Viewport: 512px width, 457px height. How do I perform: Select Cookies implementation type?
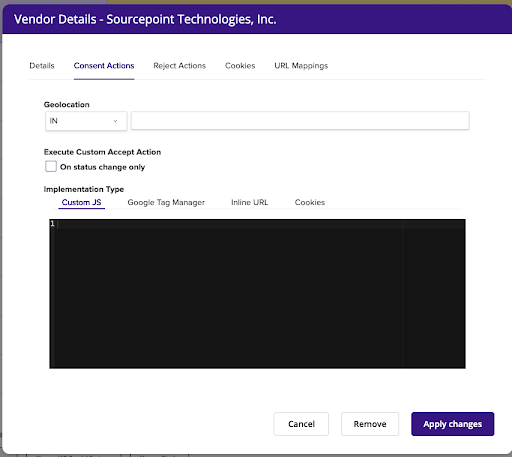(310, 202)
